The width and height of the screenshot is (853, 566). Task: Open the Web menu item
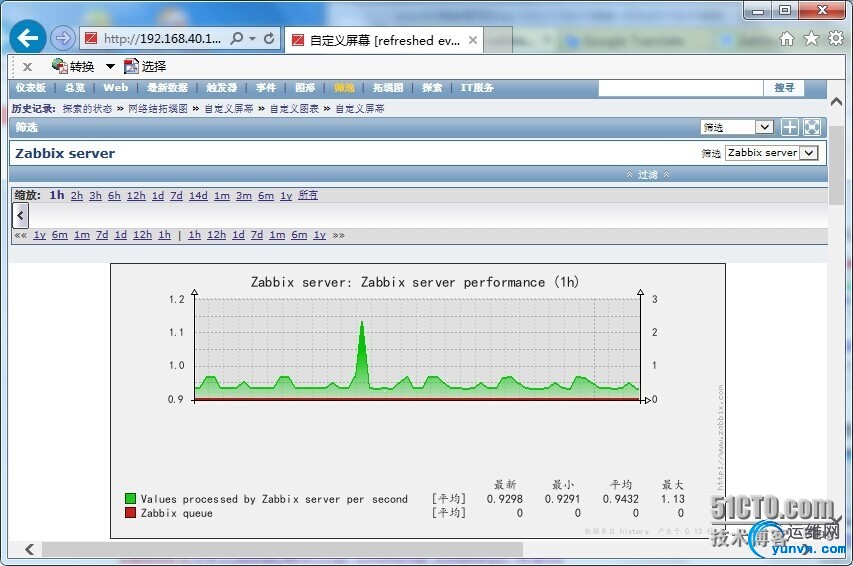click(115, 88)
